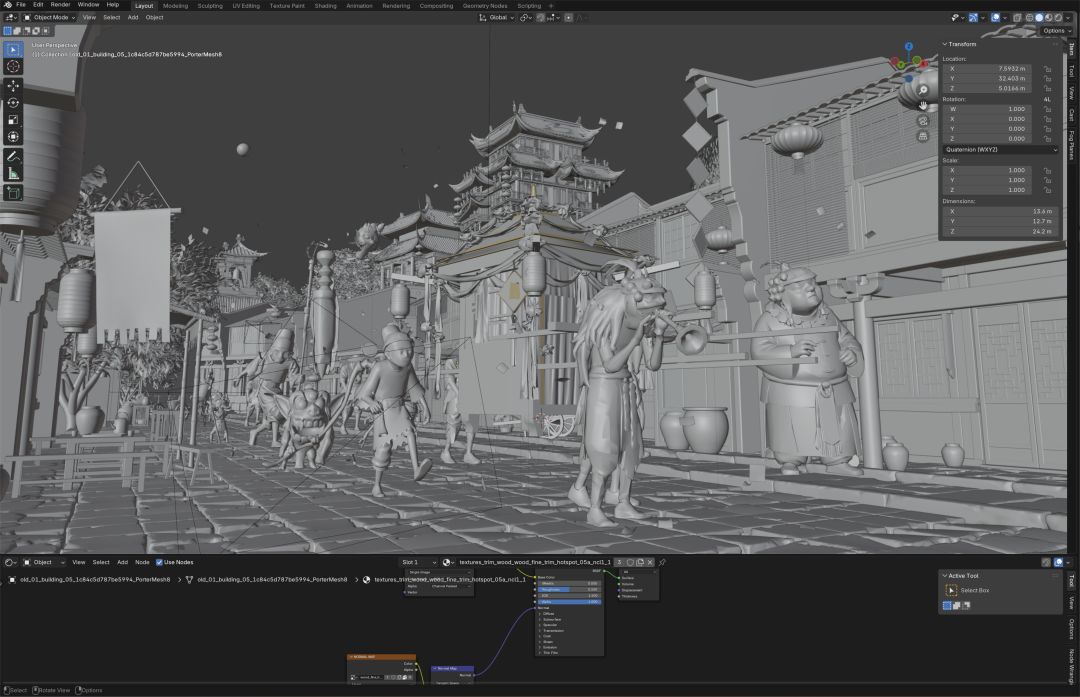Toggle proportional editing button
This screenshot has width=1080, height=697.
[568, 18]
